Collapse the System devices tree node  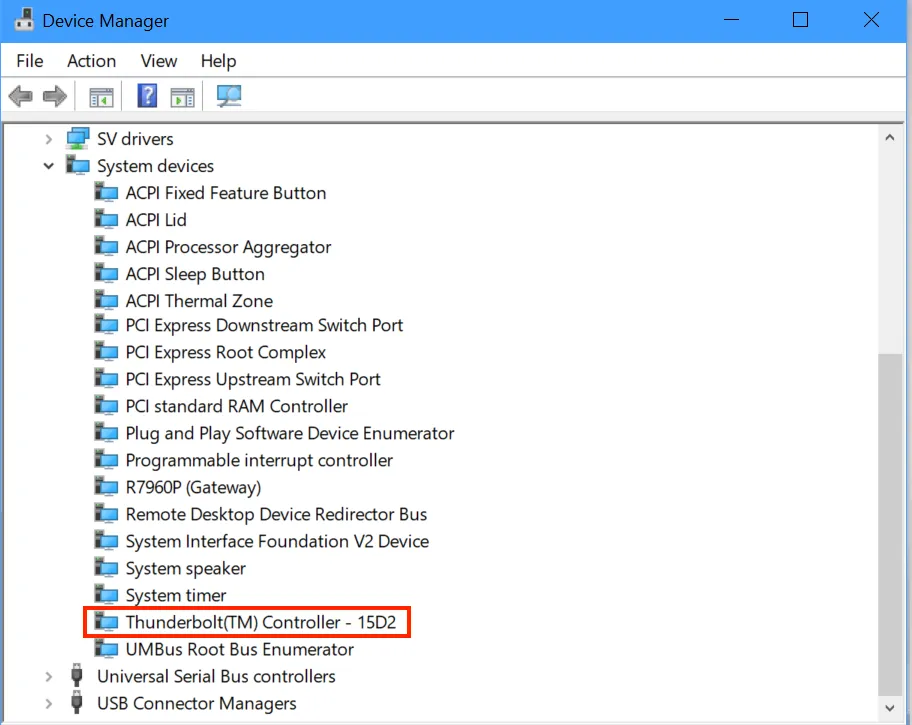(x=48, y=166)
